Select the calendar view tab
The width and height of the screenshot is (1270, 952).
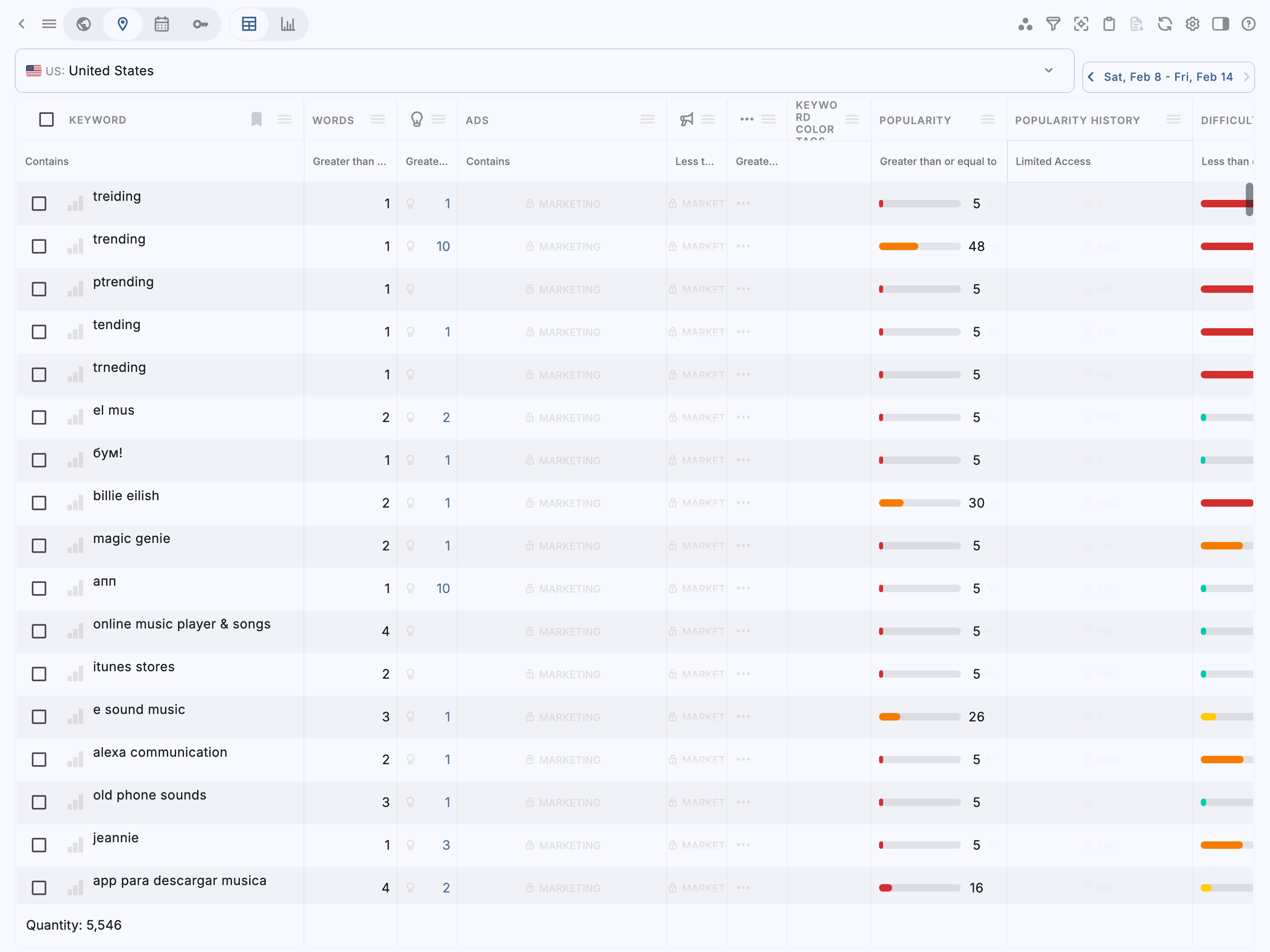point(161,24)
